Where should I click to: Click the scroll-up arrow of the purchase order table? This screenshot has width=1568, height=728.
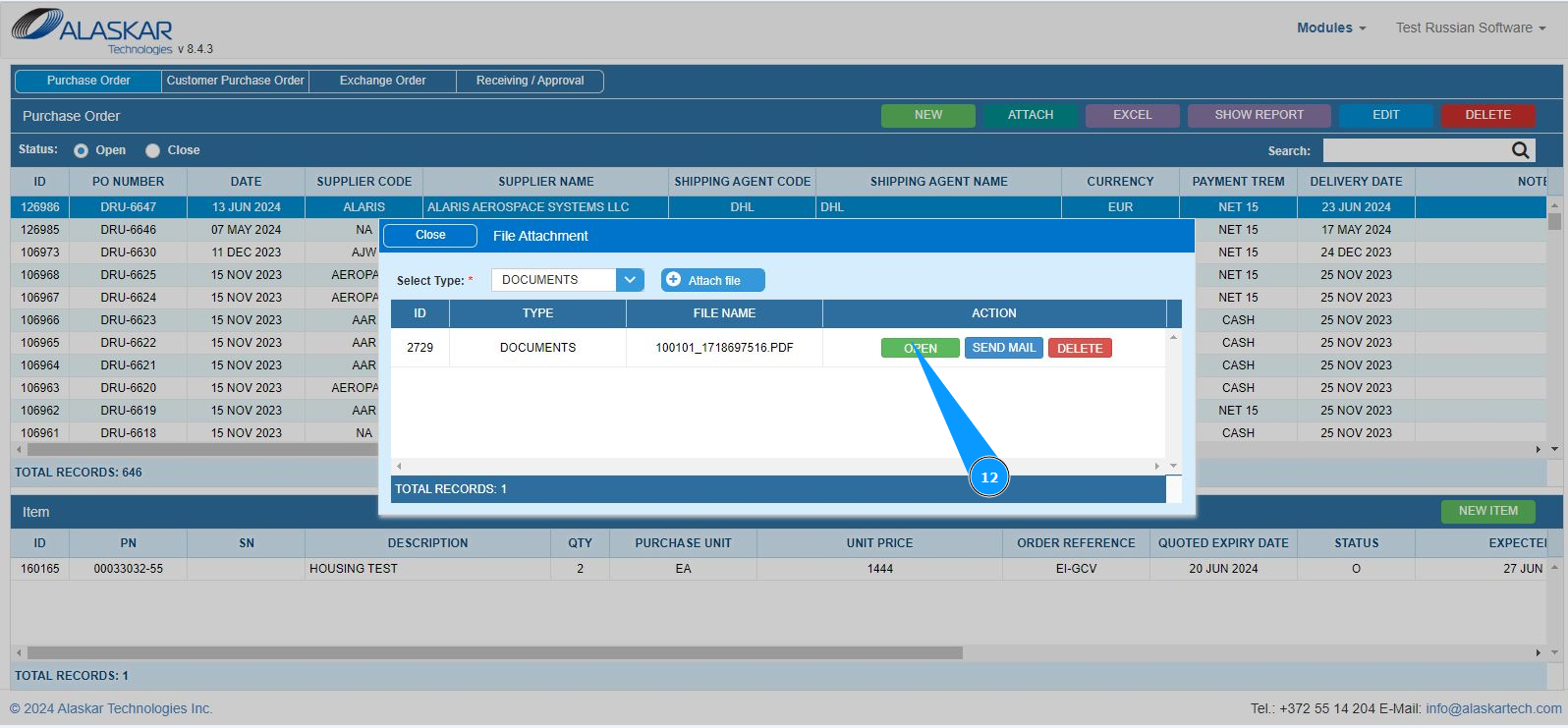pos(1554,205)
